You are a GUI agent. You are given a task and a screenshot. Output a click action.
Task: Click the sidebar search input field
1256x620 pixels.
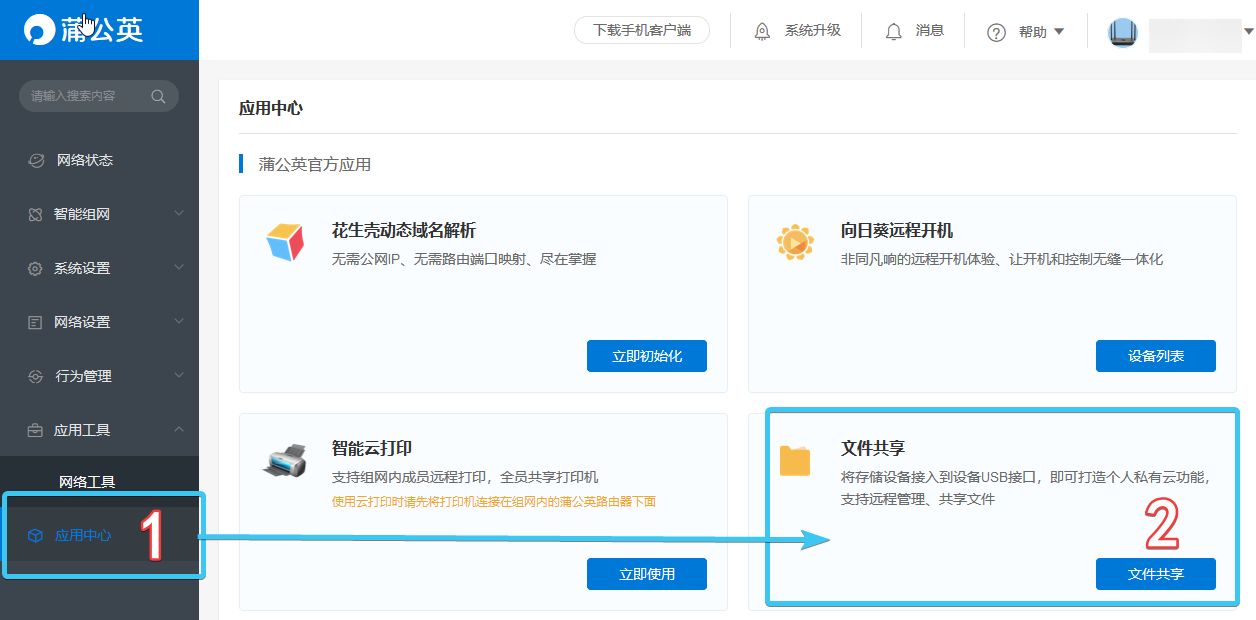pyautogui.click(x=99, y=96)
